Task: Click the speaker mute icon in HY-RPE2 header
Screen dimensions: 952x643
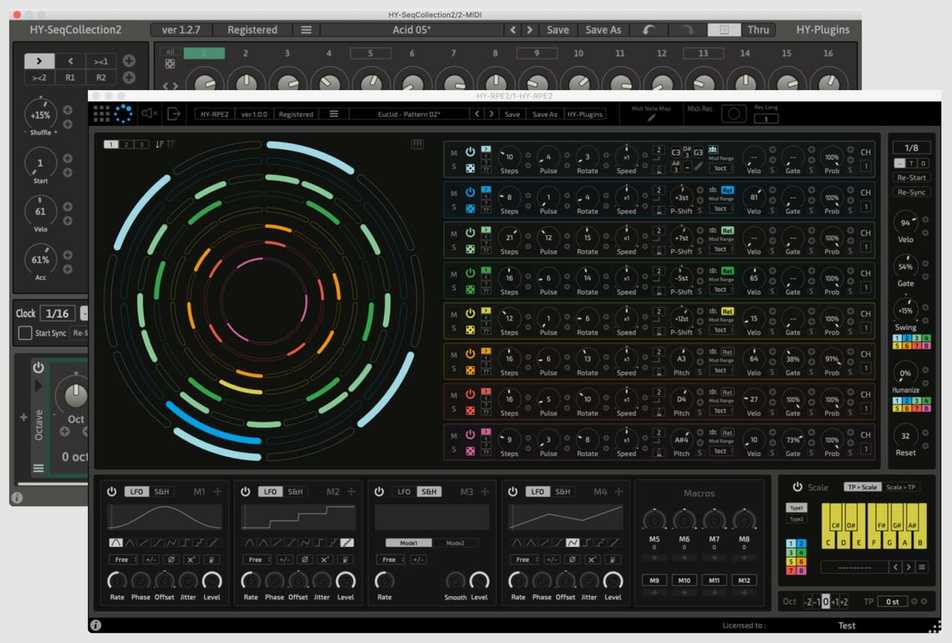Action: (x=149, y=114)
